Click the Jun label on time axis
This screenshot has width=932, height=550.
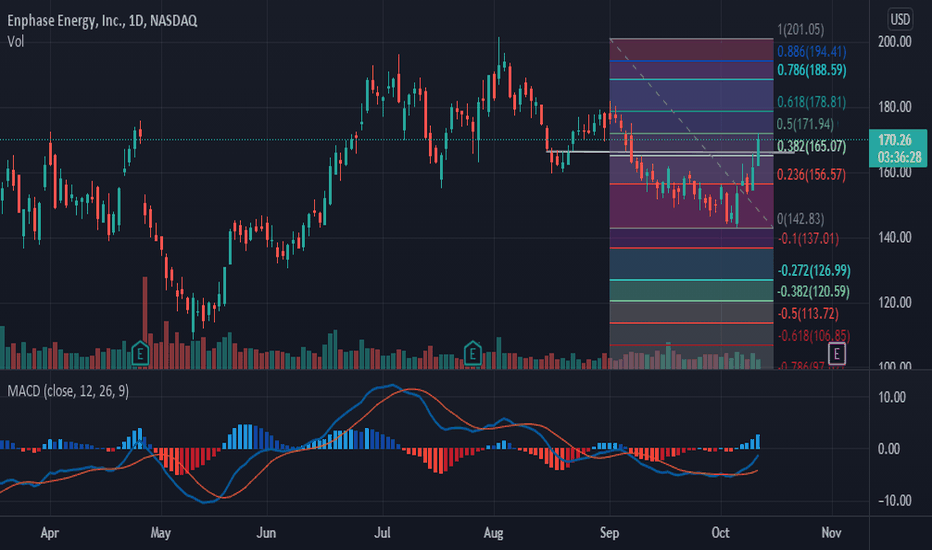click(266, 533)
